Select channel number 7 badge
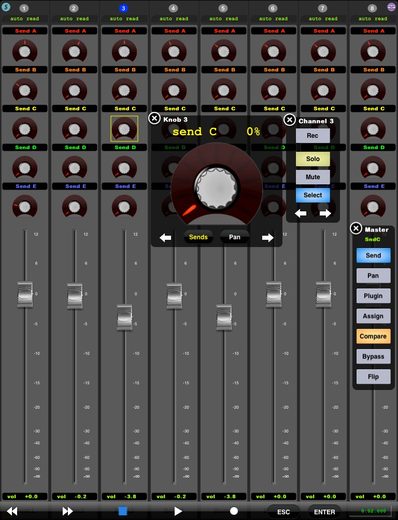Viewport: 398px width, 520px height. [322, 8]
